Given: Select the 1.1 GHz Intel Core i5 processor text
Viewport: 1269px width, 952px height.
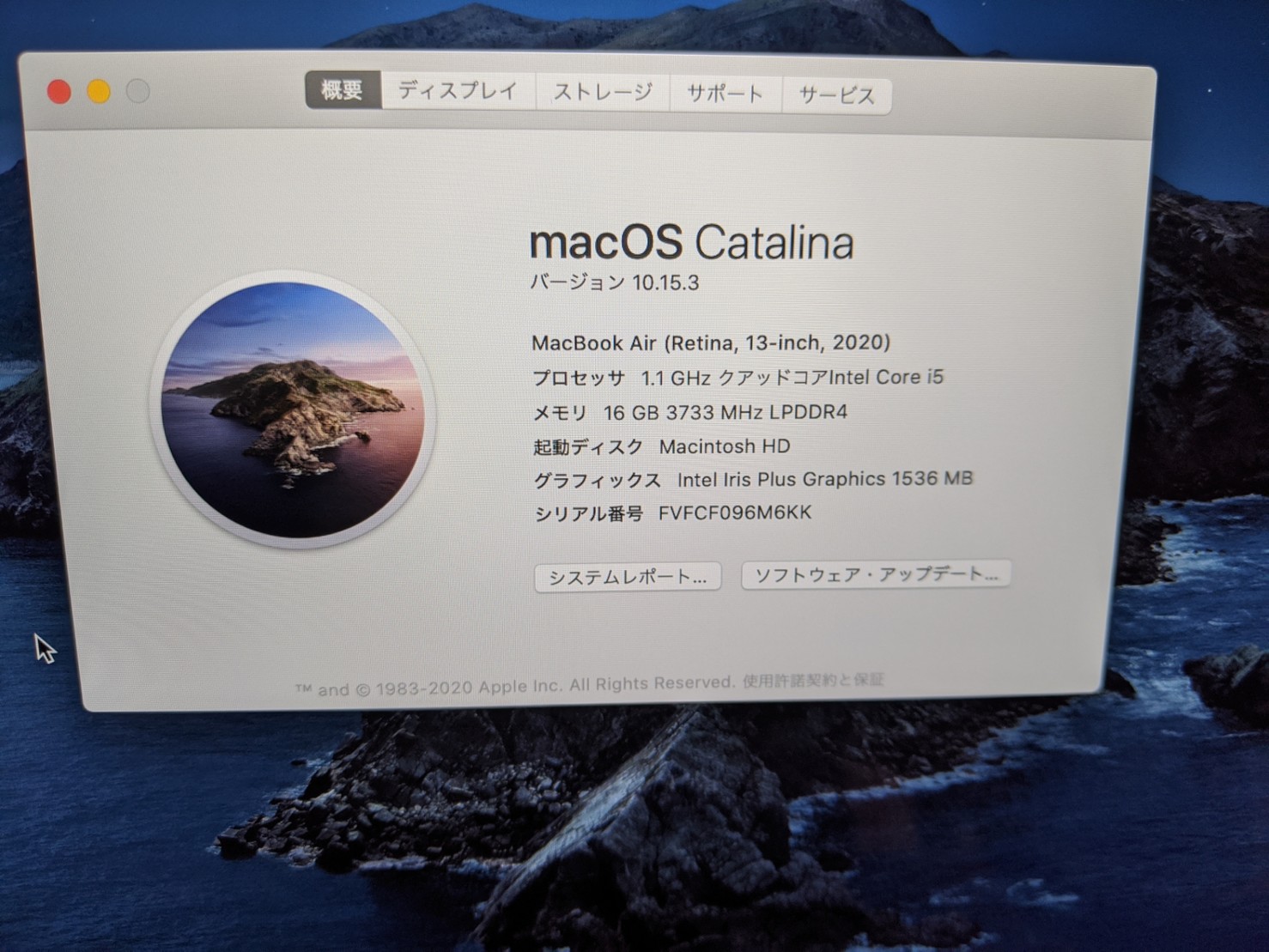Looking at the screenshot, I should tap(792, 377).
